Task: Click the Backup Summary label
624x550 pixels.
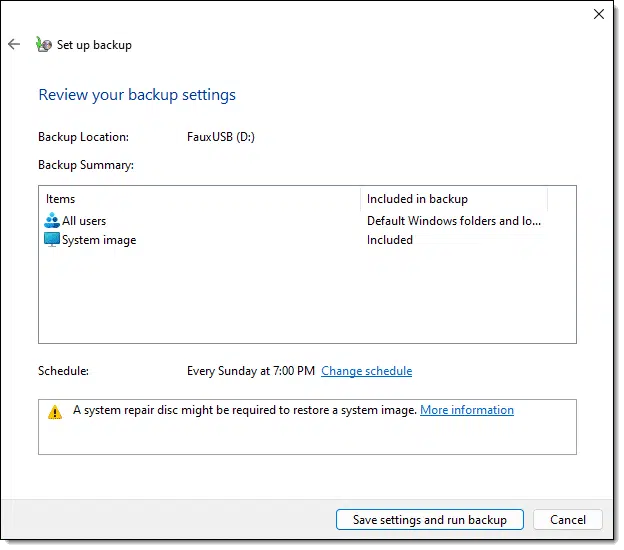Action: click(86, 165)
